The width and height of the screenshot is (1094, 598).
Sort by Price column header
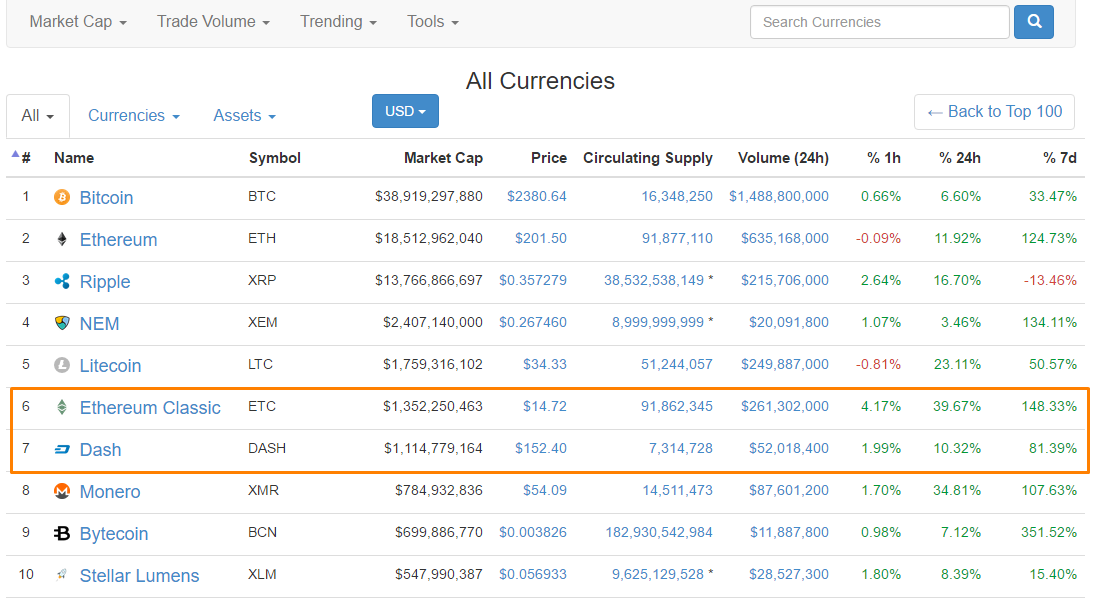(x=548, y=158)
